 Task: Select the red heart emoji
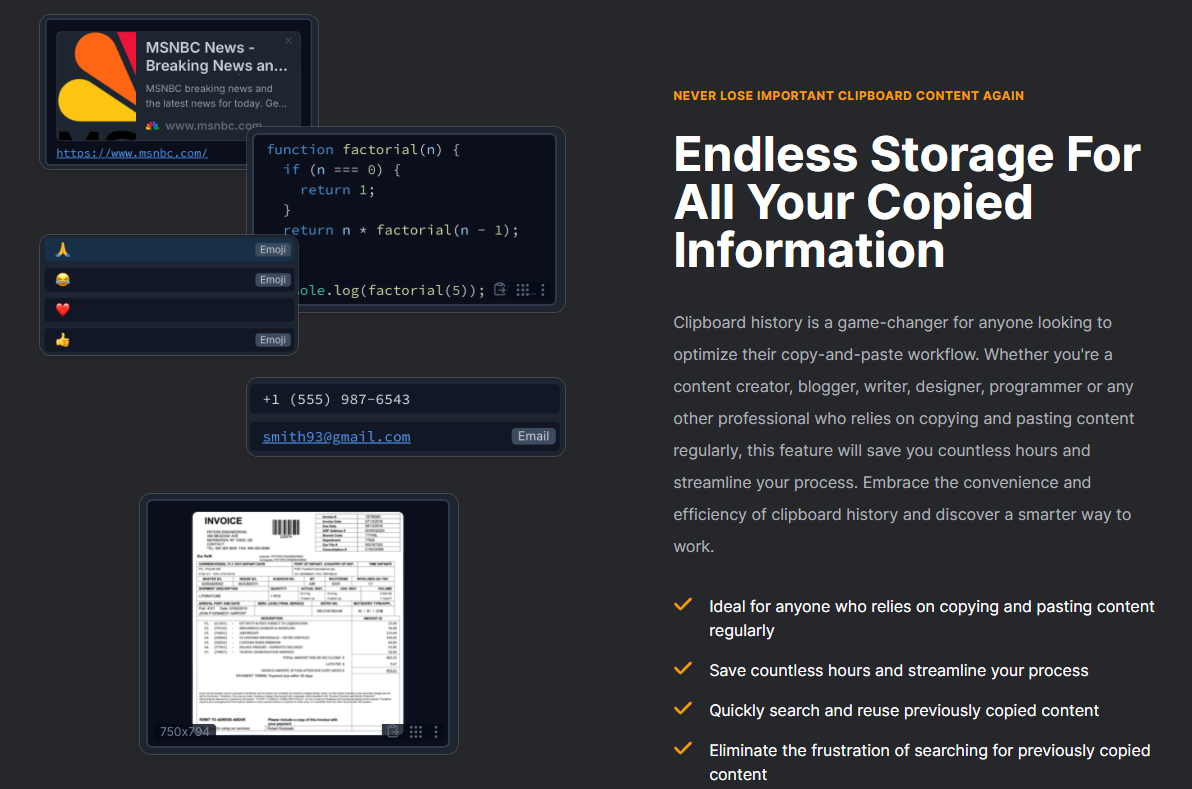coord(62,309)
